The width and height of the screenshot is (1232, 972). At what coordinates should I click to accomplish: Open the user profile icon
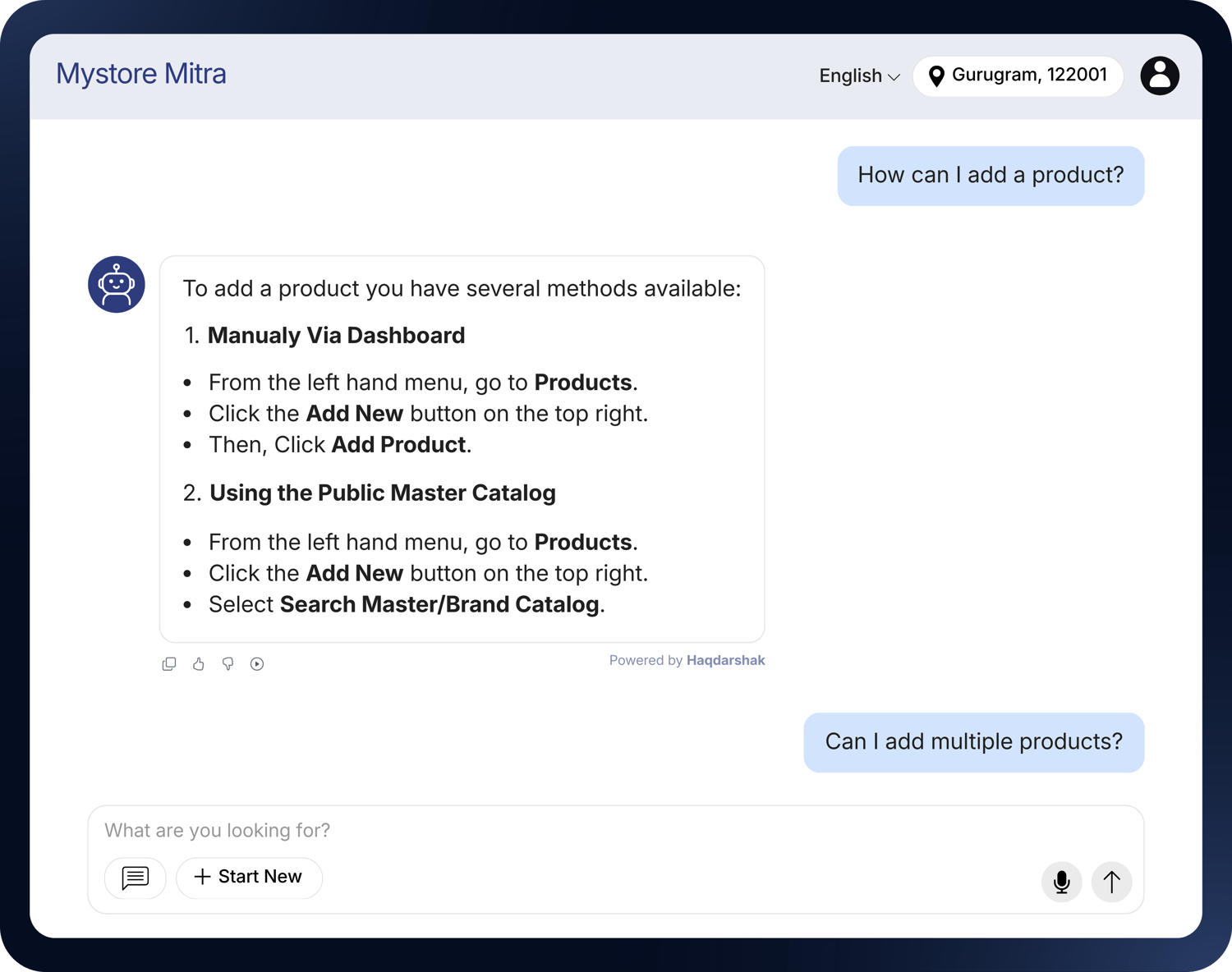click(x=1160, y=76)
